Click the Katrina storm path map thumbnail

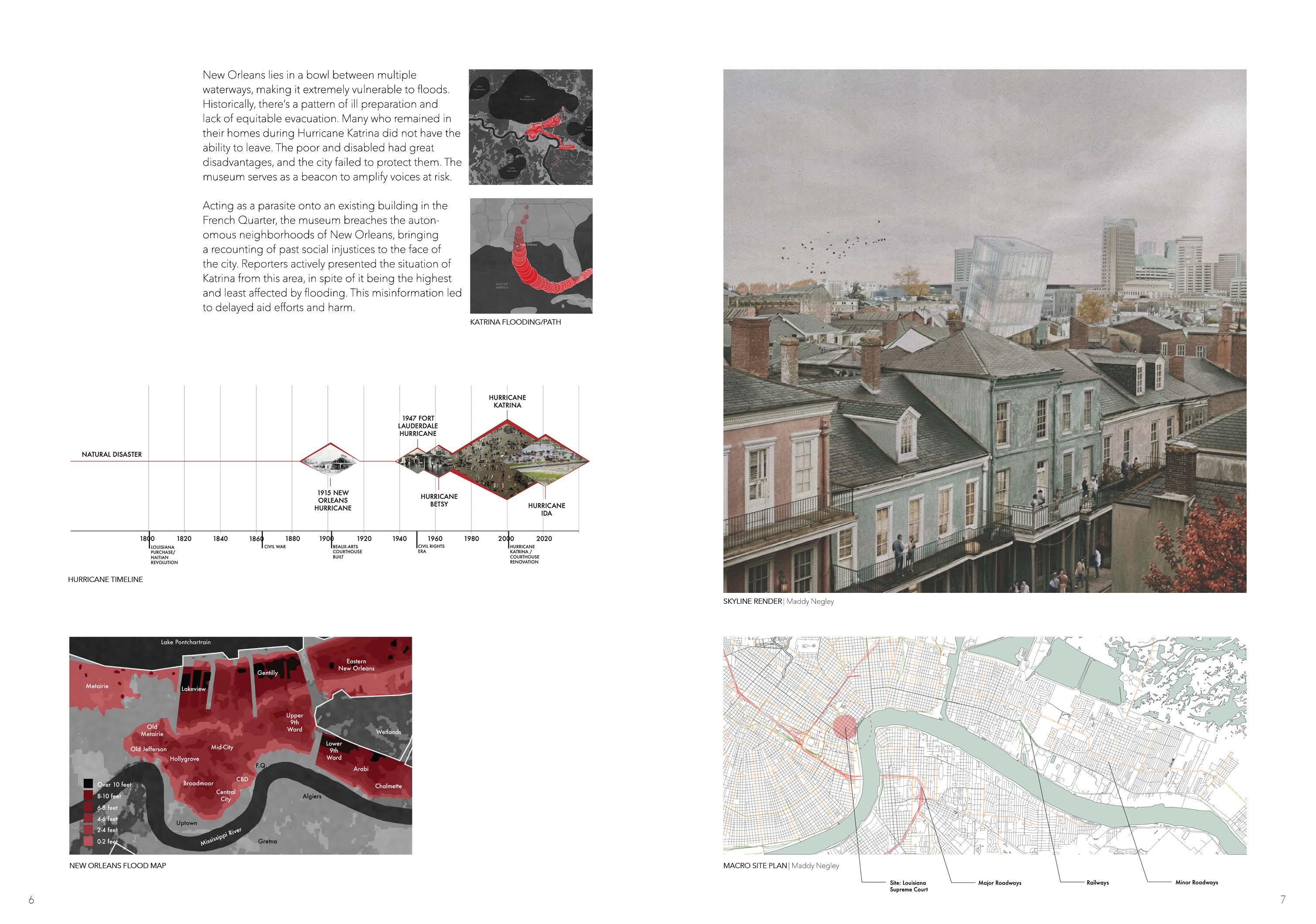pyautogui.click(x=531, y=256)
